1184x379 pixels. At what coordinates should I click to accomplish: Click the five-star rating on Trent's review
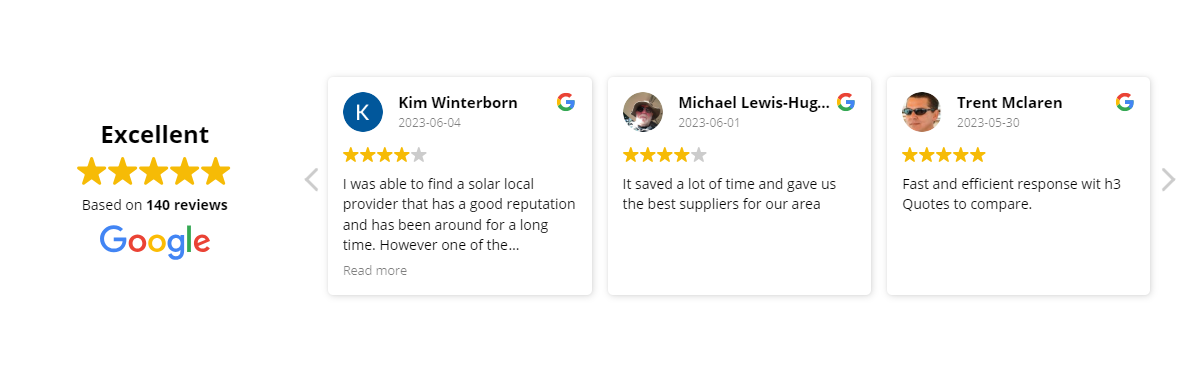(x=944, y=156)
